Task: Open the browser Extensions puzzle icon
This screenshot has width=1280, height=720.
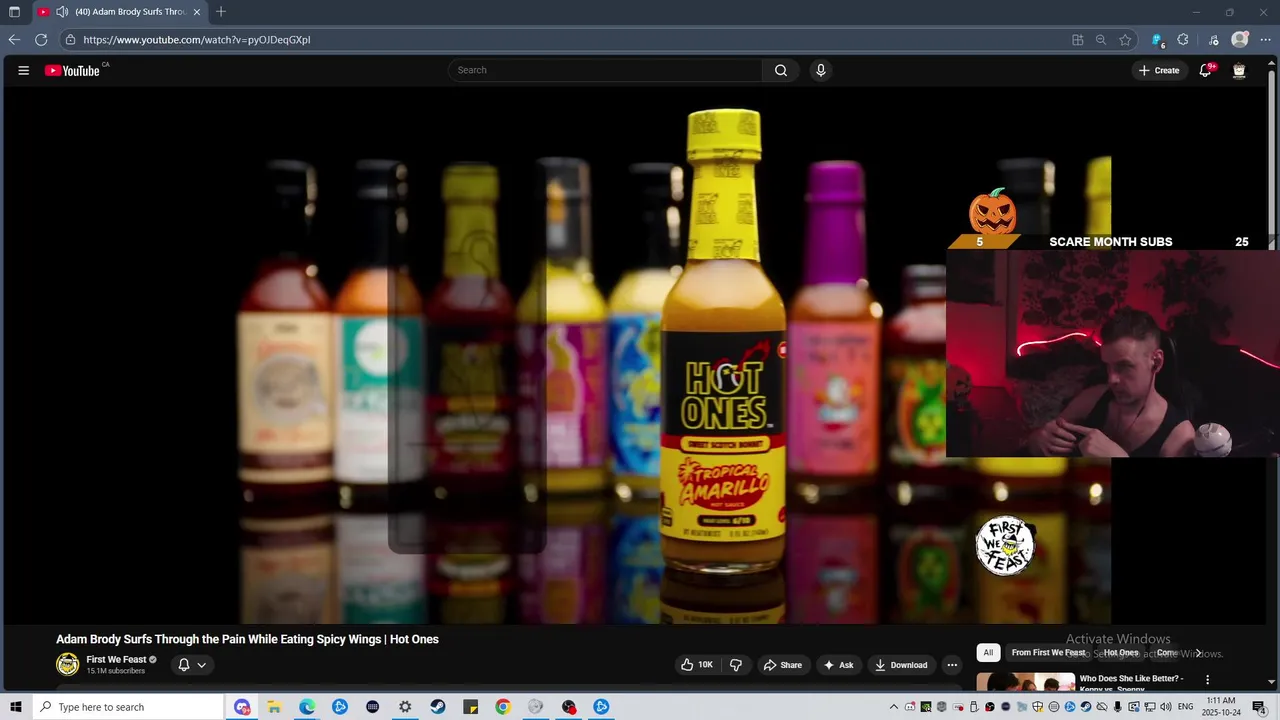Action: click(x=1183, y=40)
